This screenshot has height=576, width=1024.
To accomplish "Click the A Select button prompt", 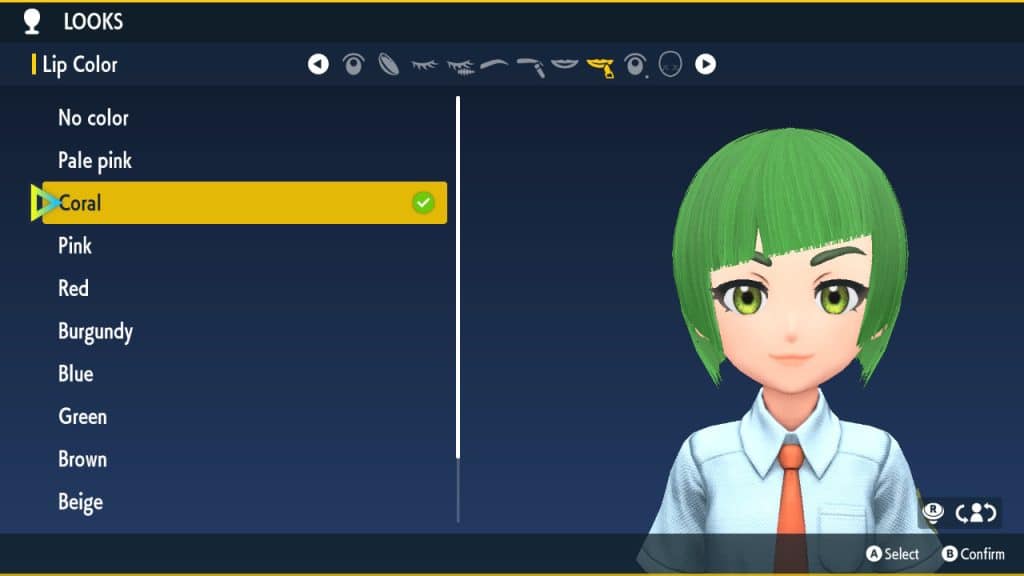I will coord(893,554).
